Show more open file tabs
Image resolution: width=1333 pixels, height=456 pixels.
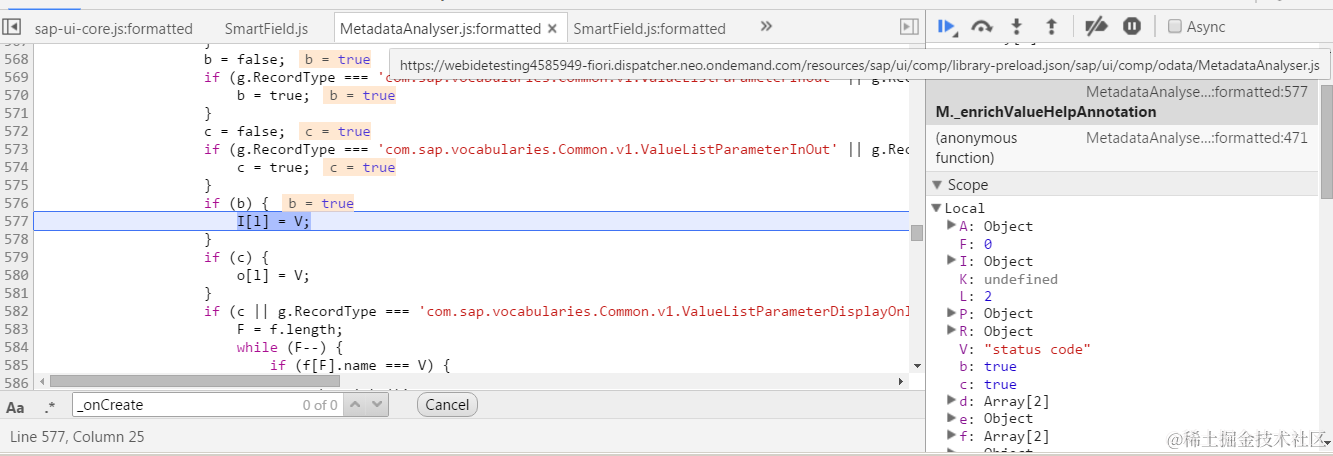tap(766, 26)
